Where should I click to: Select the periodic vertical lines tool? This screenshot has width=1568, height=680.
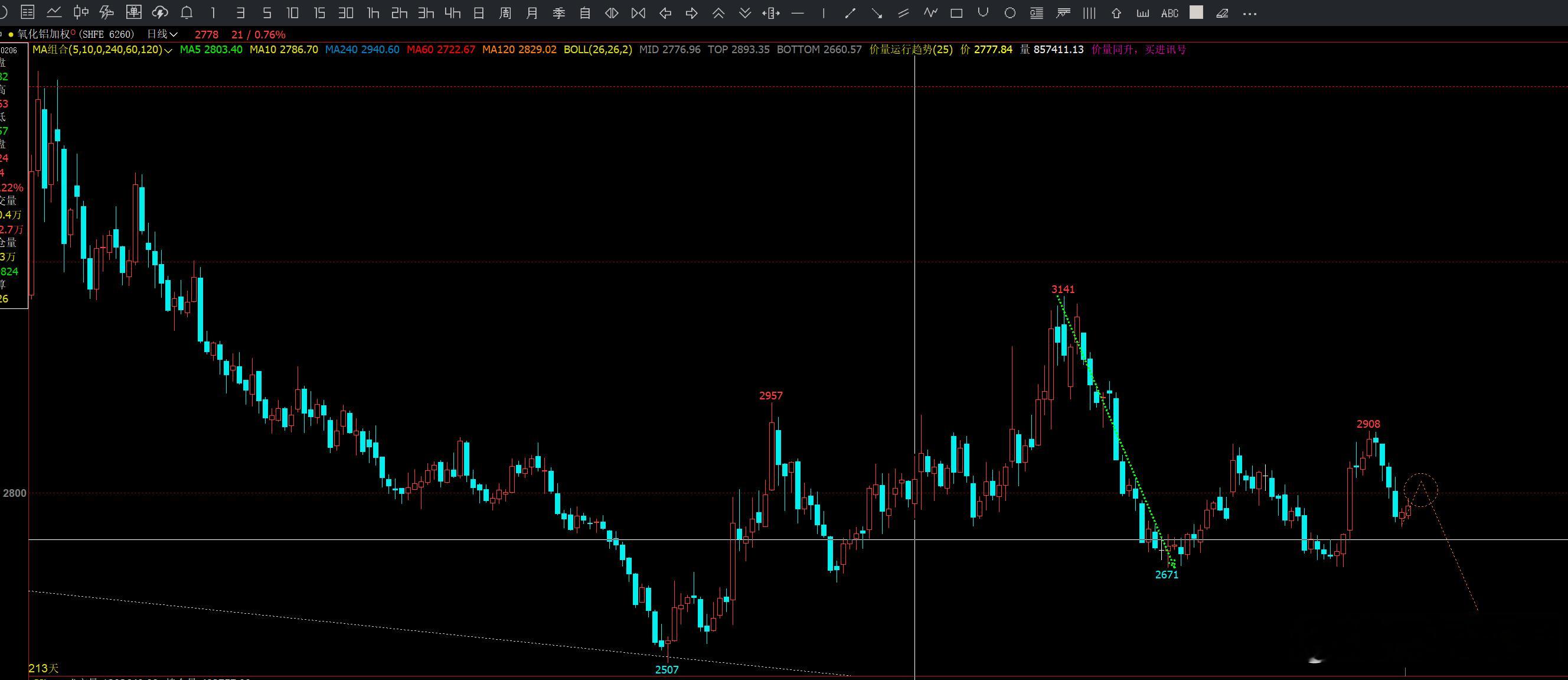[1090, 13]
